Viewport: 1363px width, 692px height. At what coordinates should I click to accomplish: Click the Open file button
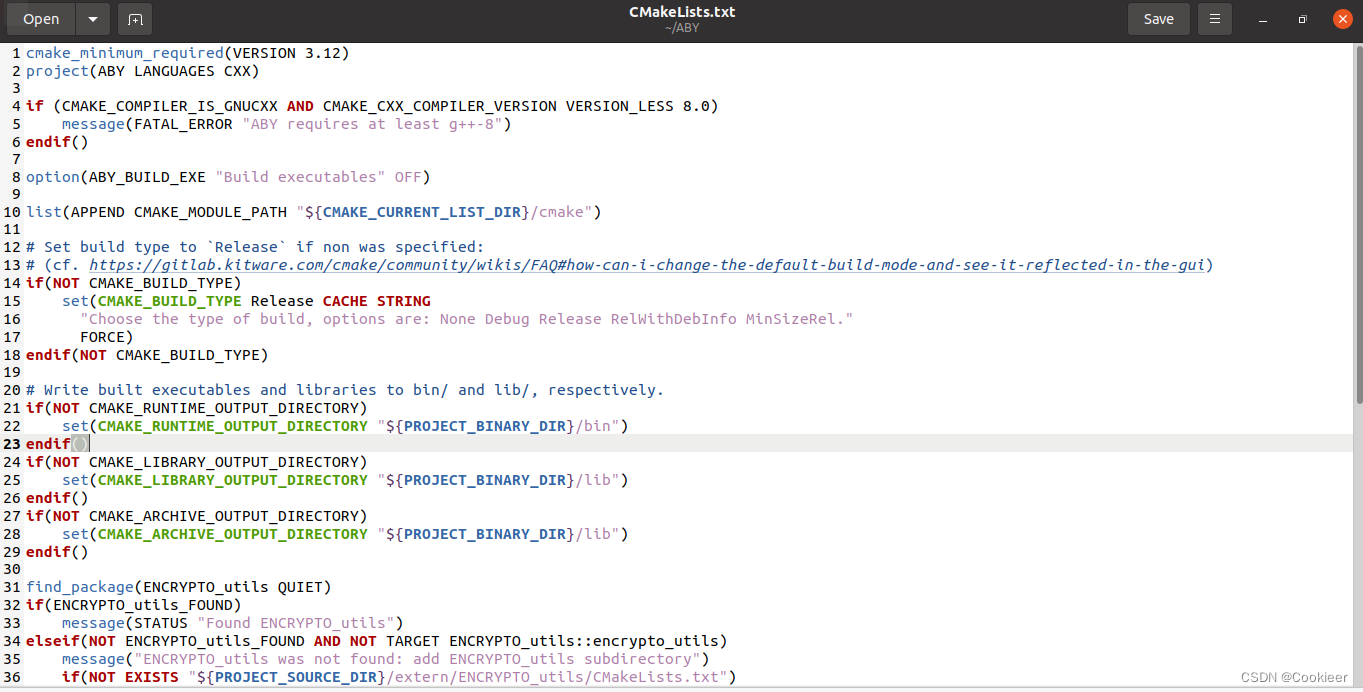[41, 19]
